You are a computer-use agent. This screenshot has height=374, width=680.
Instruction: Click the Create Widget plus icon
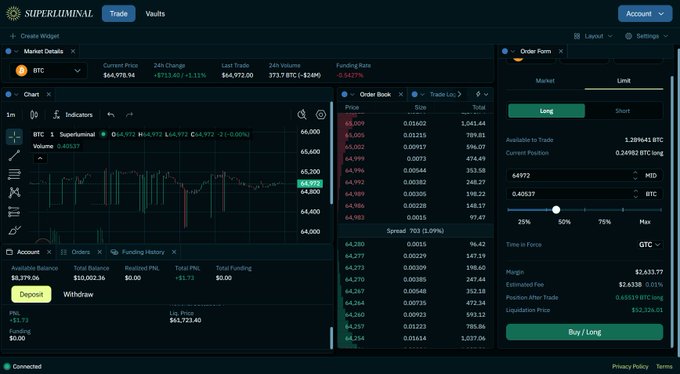[x=13, y=36]
